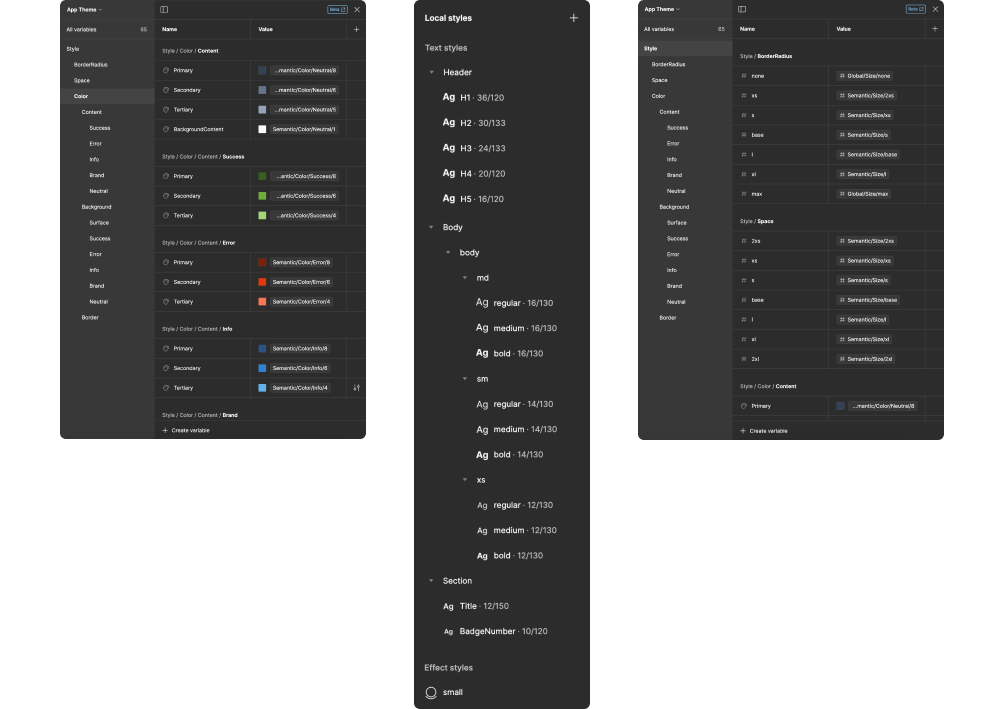Click the number type icon beside 2xl variable

744,358
